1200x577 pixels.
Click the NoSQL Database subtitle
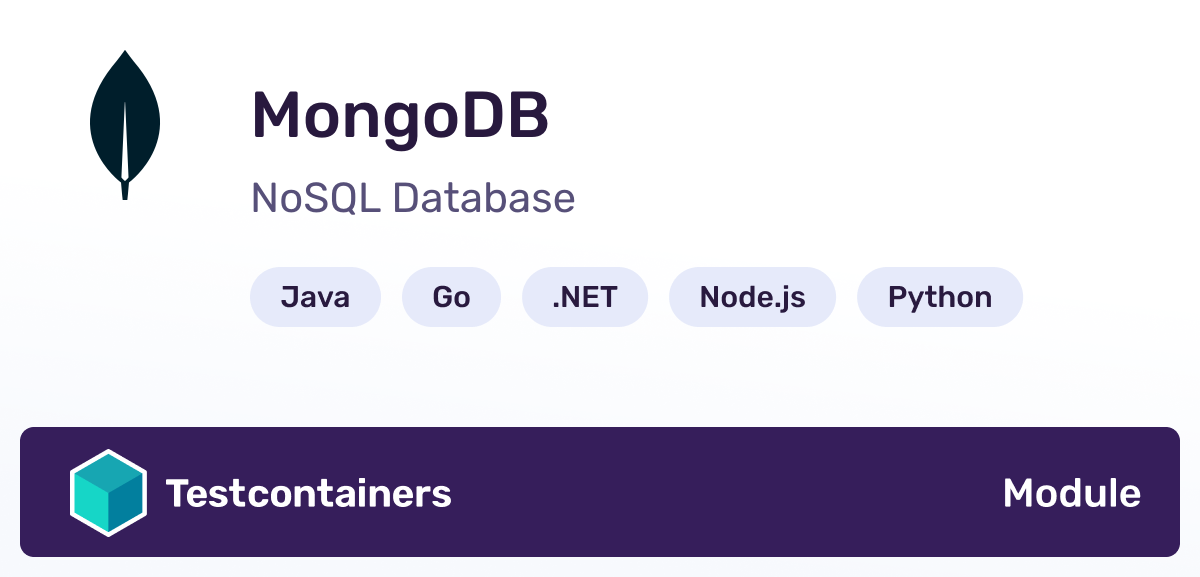click(x=413, y=198)
